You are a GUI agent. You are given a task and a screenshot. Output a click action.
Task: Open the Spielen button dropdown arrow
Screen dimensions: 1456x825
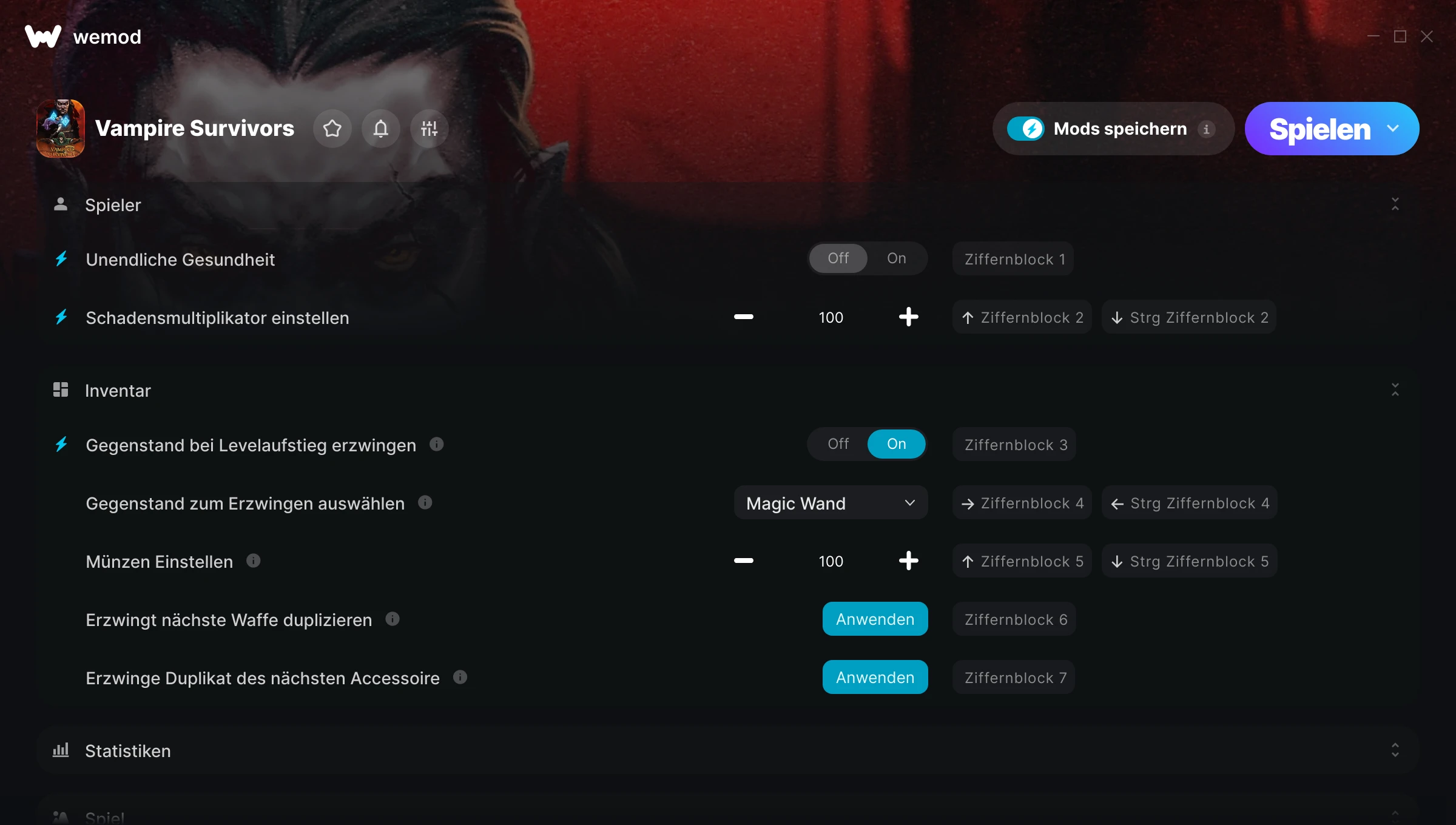coord(1393,129)
